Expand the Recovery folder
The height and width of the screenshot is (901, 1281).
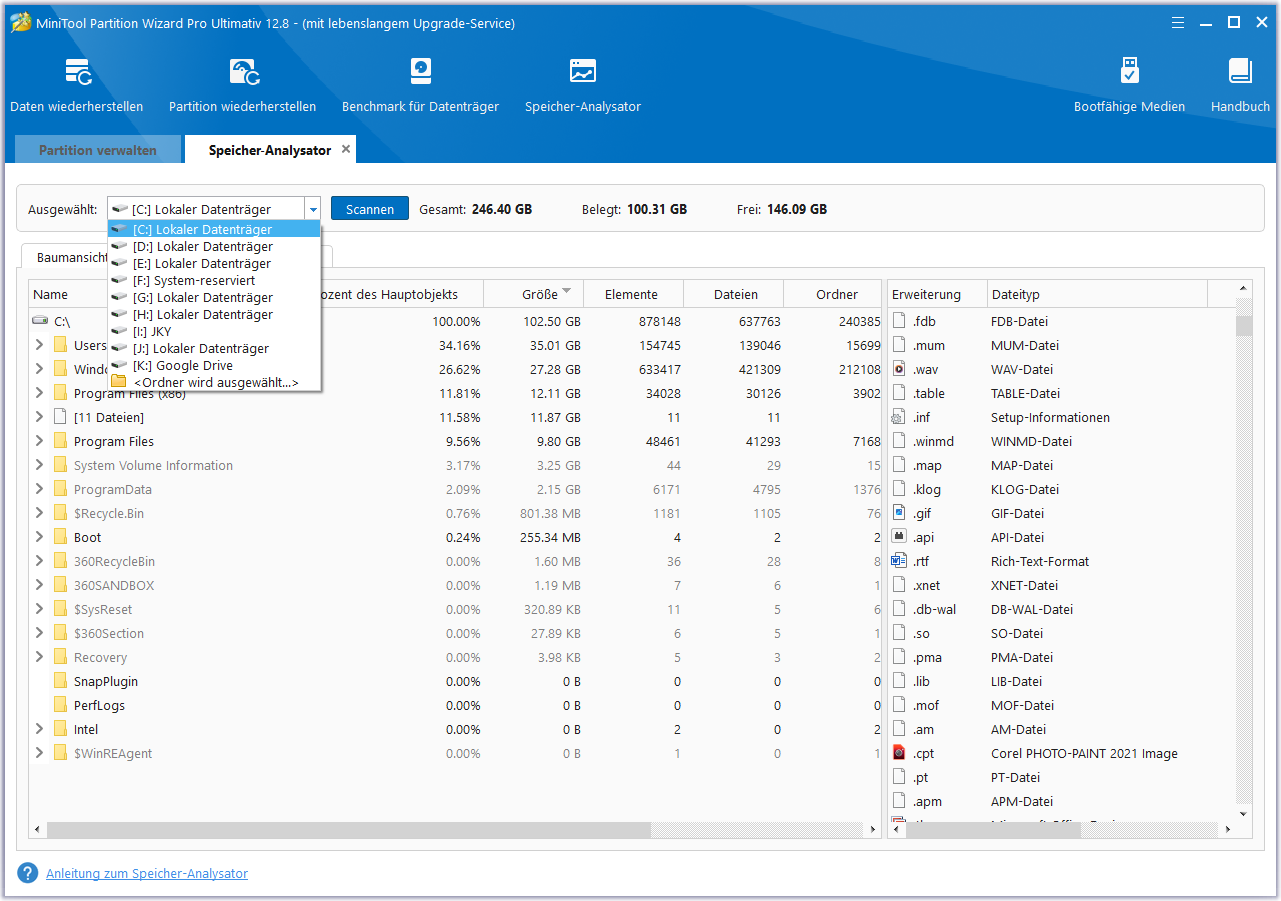(x=39, y=657)
